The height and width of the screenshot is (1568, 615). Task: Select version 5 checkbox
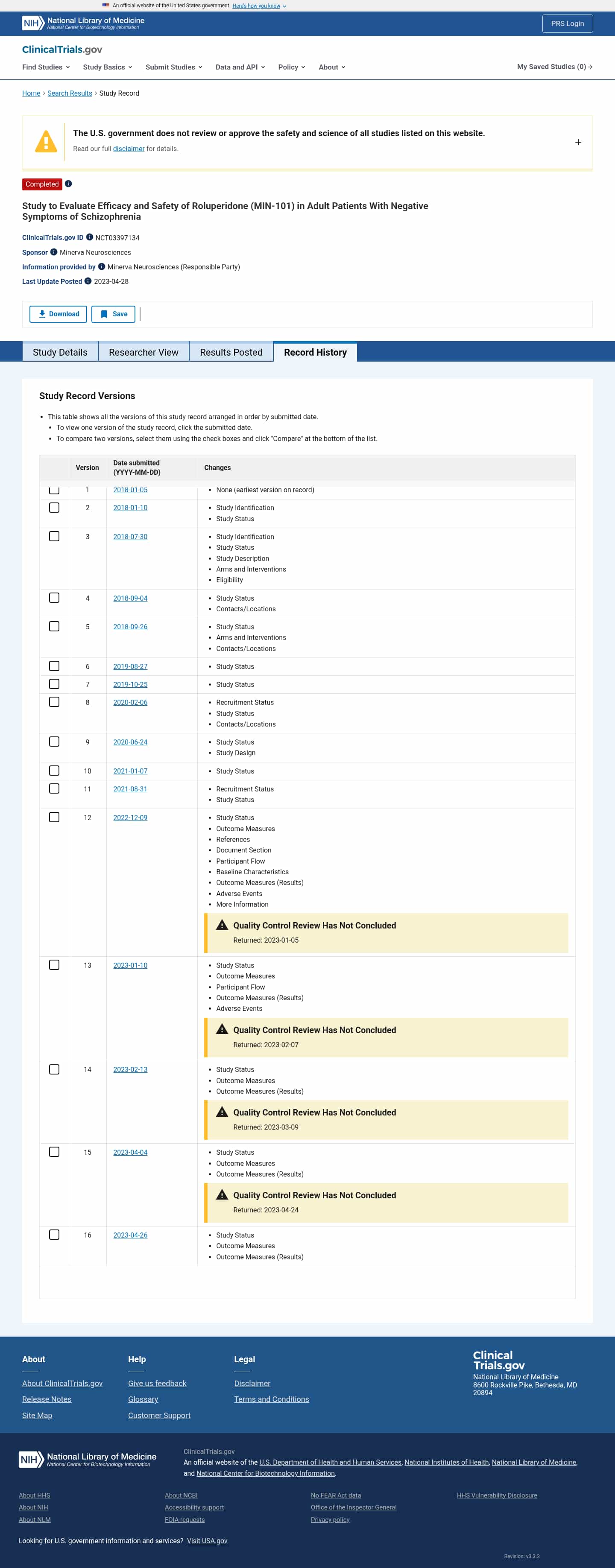click(x=54, y=626)
